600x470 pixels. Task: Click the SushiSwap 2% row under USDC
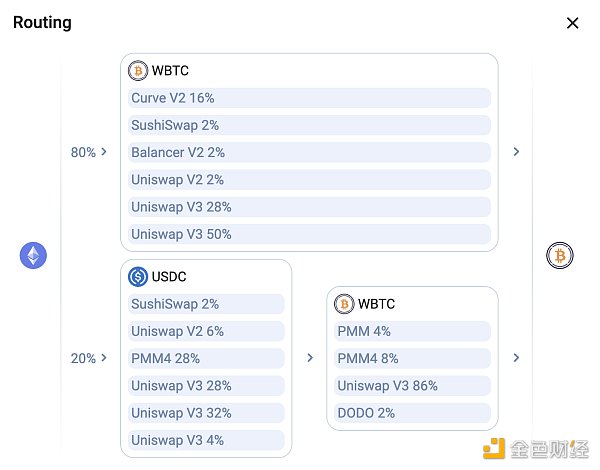(206, 304)
